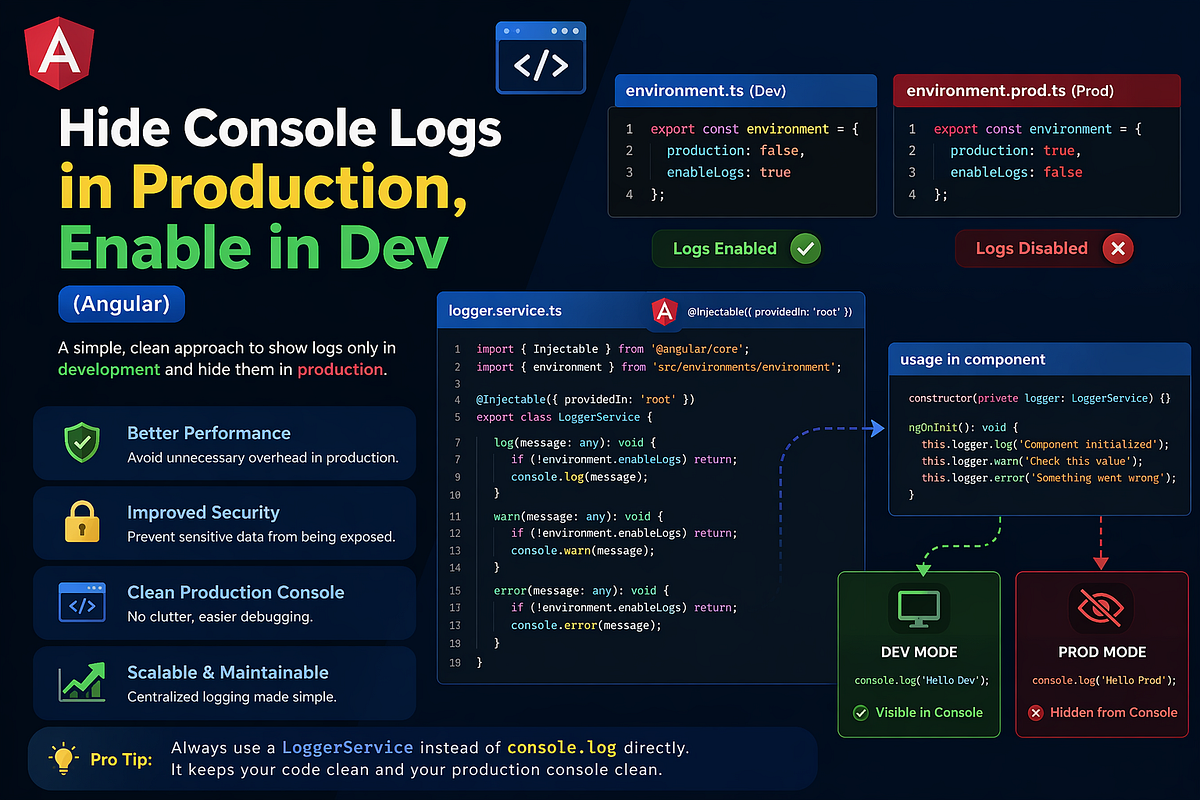Click the red X beside Hidden from Console

tap(1036, 713)
